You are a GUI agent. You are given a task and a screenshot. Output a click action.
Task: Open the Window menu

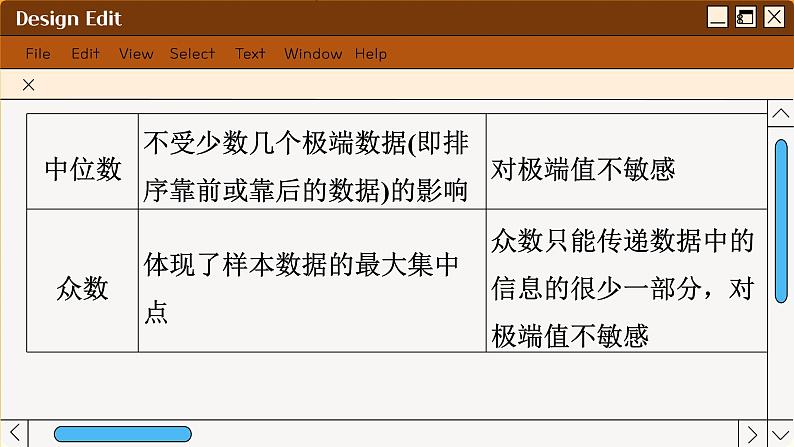[313, 53]
